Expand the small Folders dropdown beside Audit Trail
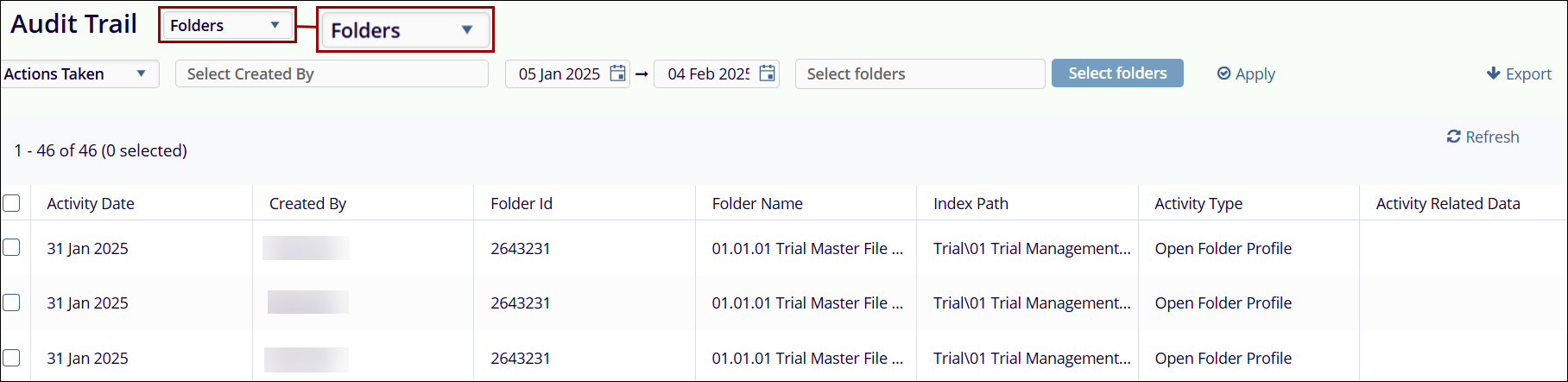Screen dimensions: 1568x382 (275, 25)
